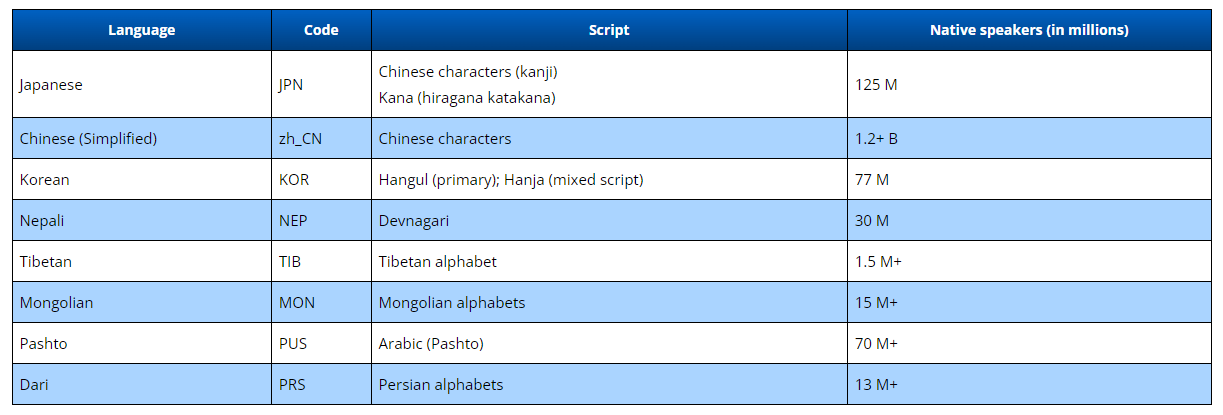This screenshot has width=1223, height=415.
Task: Select the Mongolian language cell
Action: [56, 303]
